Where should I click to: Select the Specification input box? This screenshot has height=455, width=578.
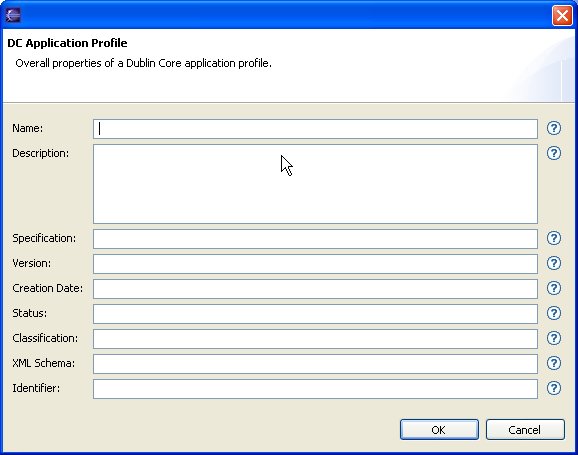click(315, 239)
